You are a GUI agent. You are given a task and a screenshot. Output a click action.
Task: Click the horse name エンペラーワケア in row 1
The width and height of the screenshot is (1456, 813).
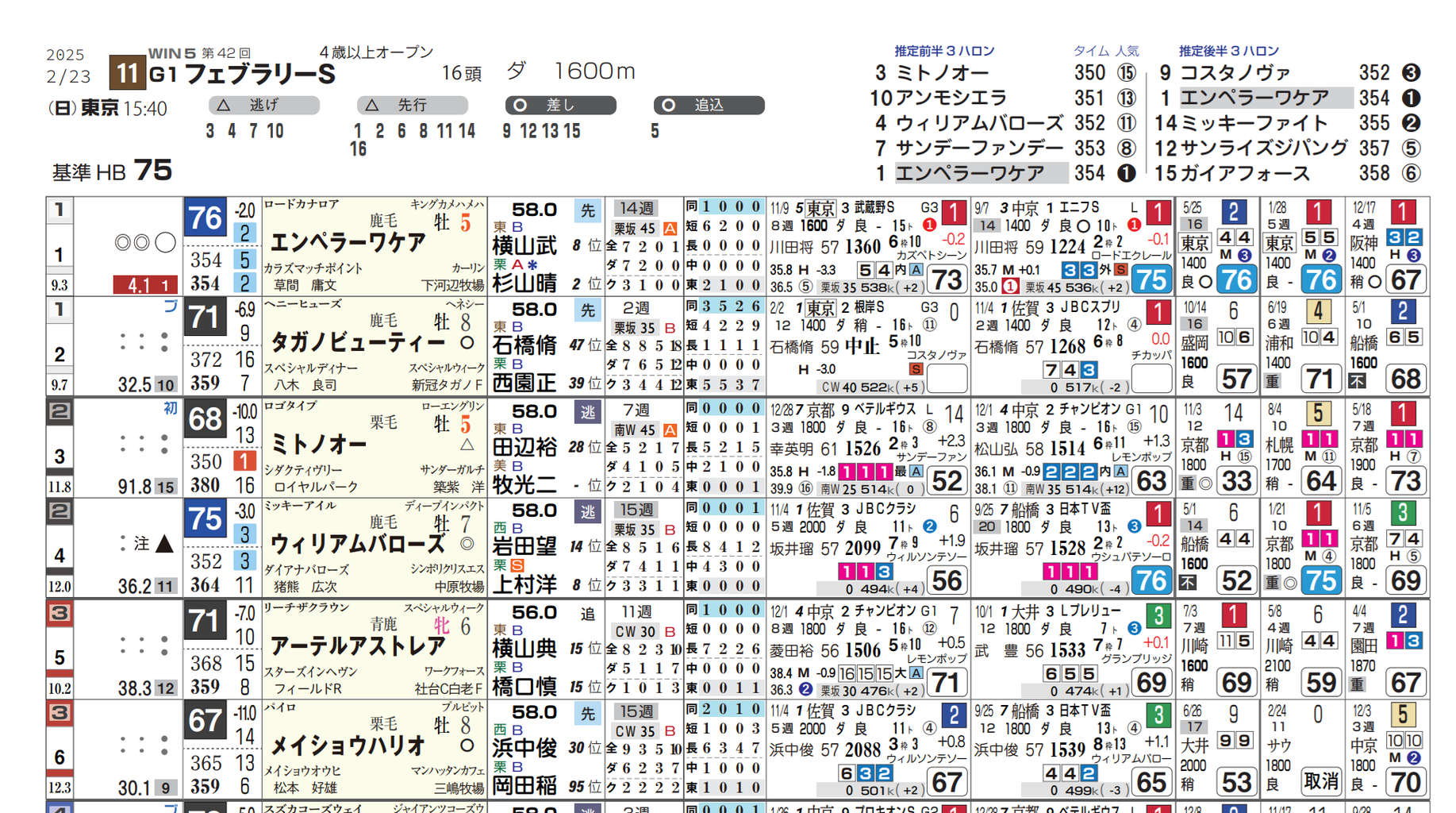click(x=348, y=243)
